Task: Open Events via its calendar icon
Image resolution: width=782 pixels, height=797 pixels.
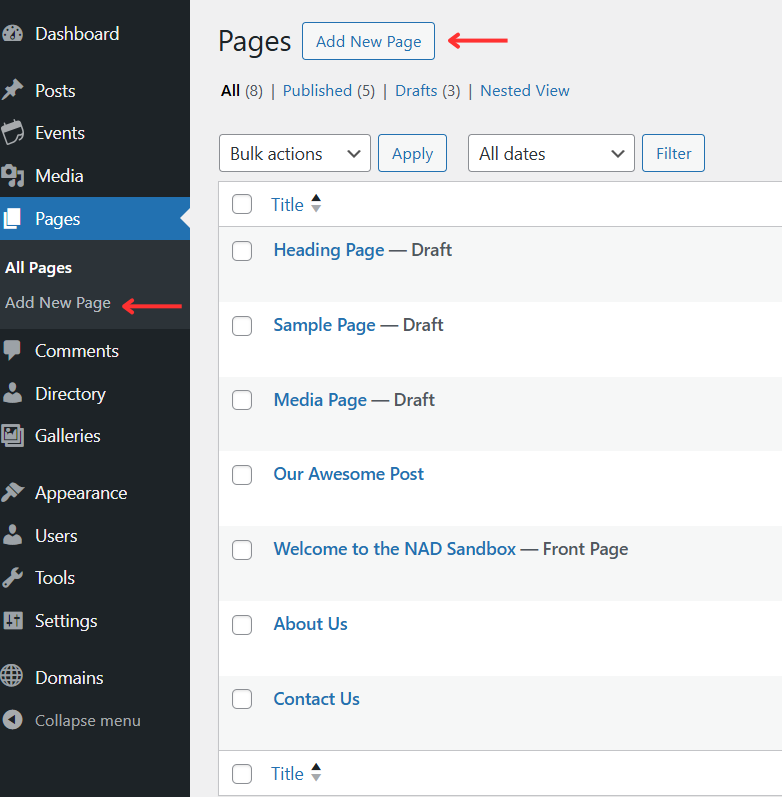Action: click(x=12, y=133)
